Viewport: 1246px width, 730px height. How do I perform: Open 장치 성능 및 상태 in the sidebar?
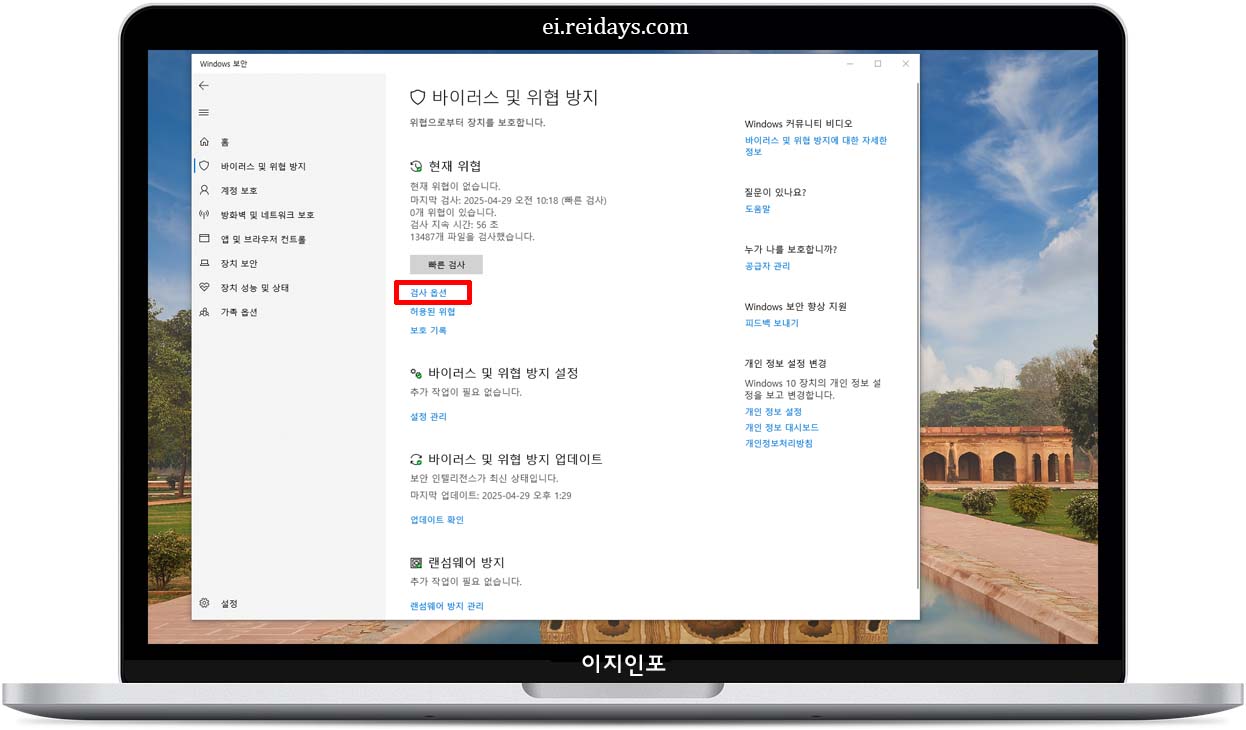click(x=255, y=288)
